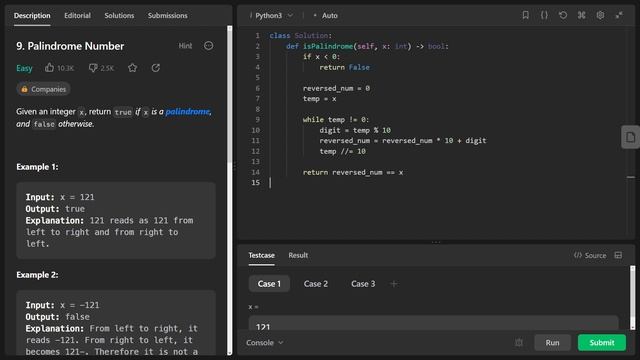
Task: Toggle testcase layout panel icon
Action: [x=618, y=255]
